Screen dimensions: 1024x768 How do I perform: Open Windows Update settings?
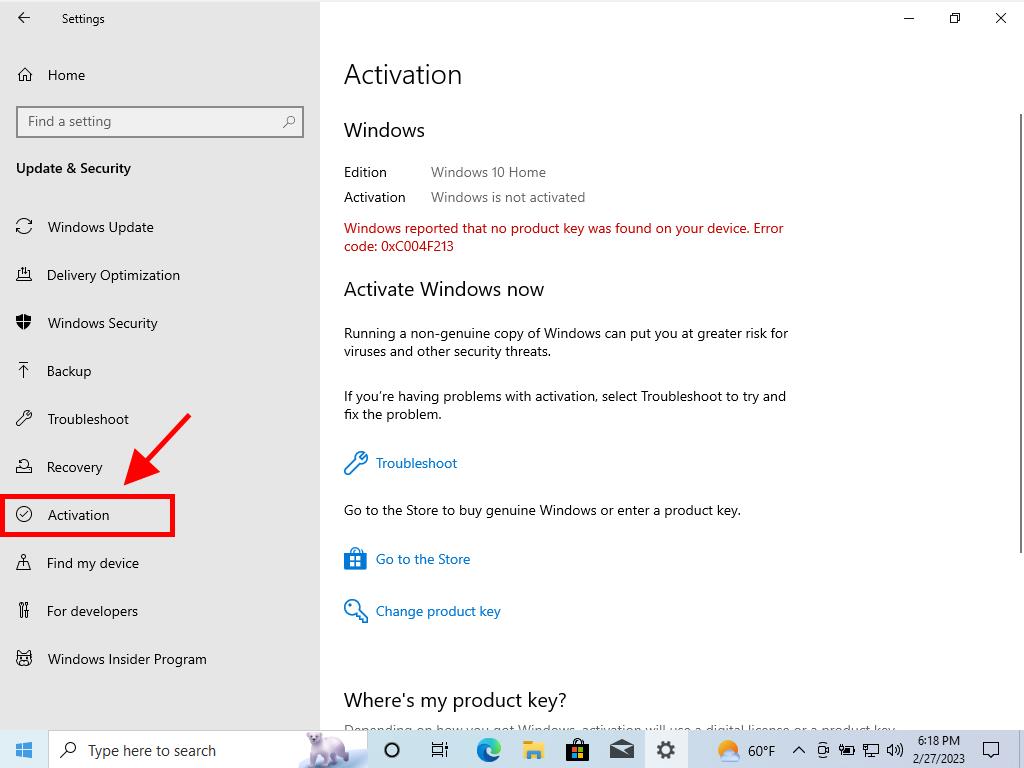100,227
